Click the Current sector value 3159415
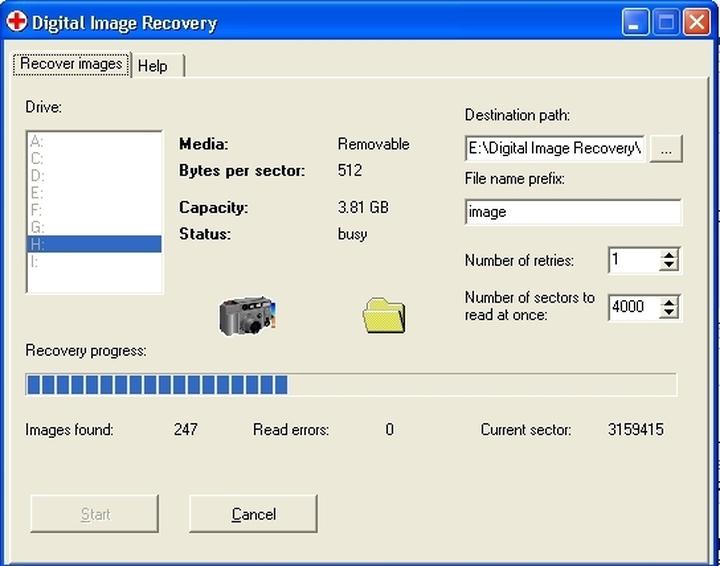Screen dimensions: 720x566 (x=636, y=430)
